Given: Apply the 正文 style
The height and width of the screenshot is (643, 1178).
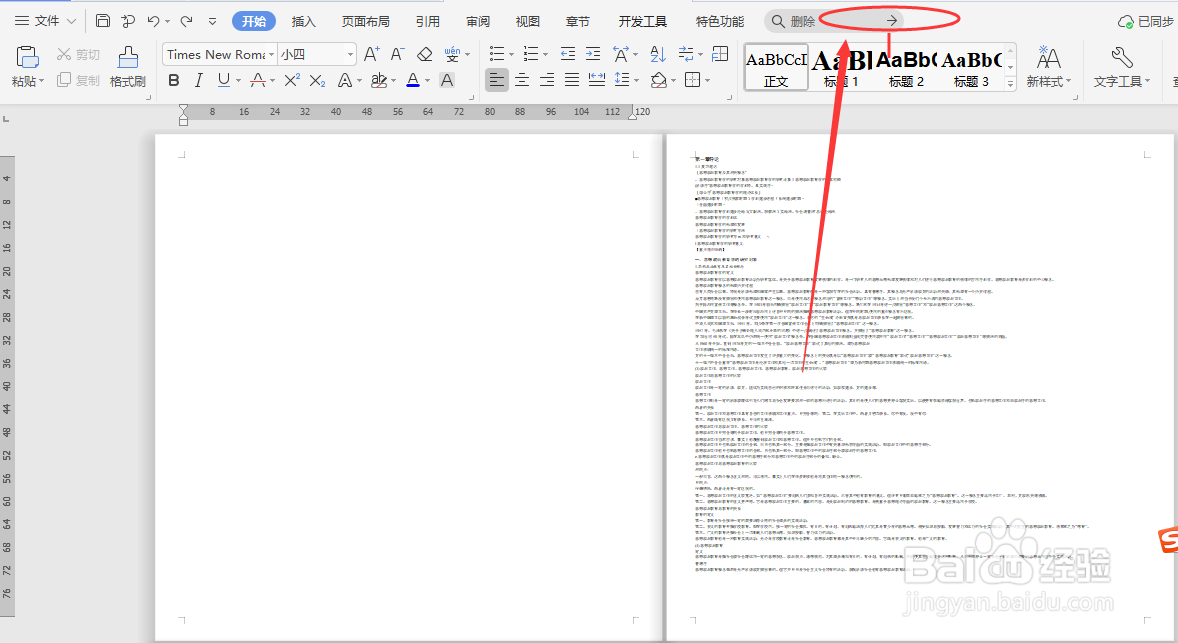Looking at the screenshot, I should tap(776, 68).
